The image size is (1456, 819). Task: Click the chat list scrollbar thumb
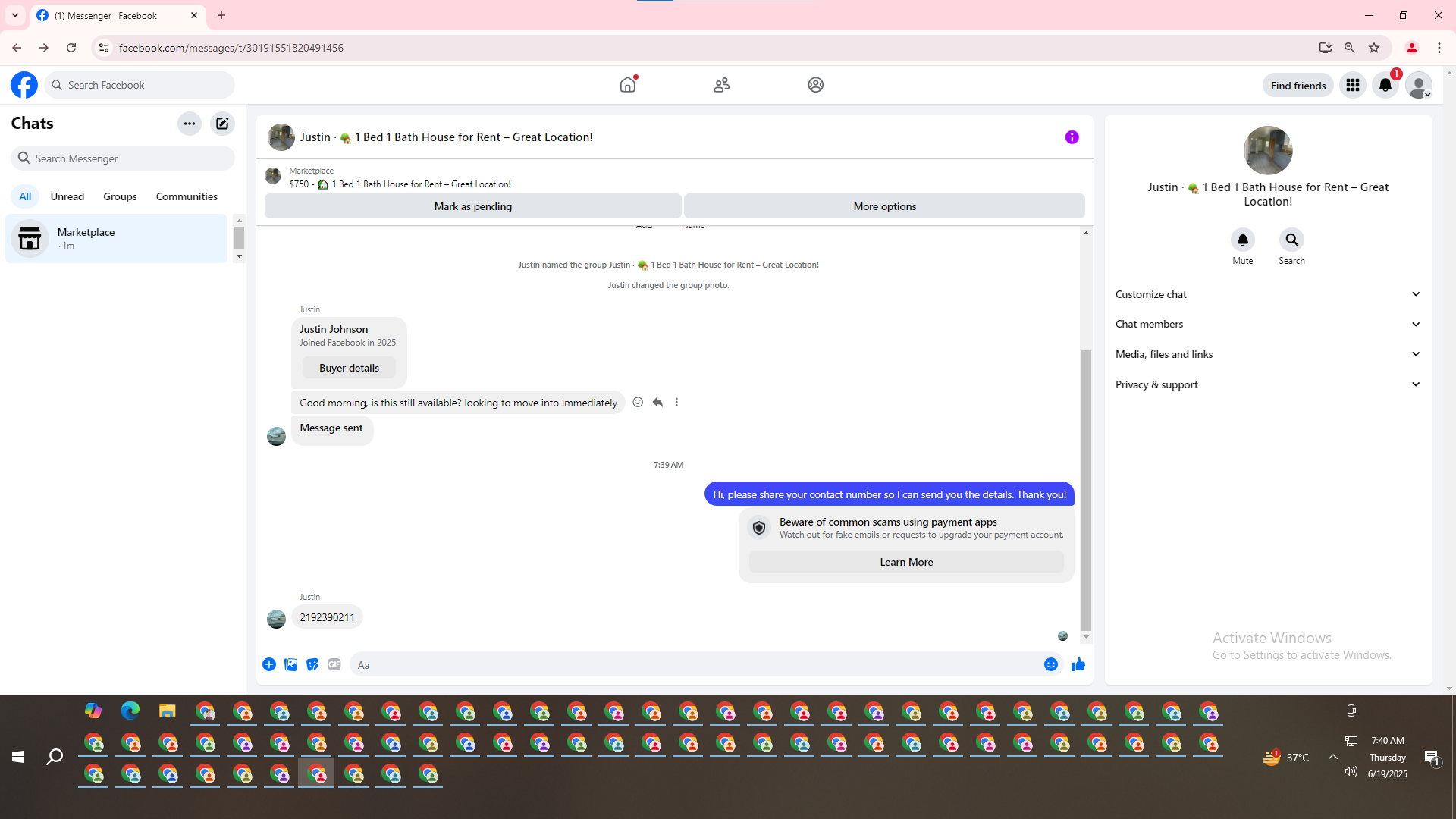coord(239,238)
